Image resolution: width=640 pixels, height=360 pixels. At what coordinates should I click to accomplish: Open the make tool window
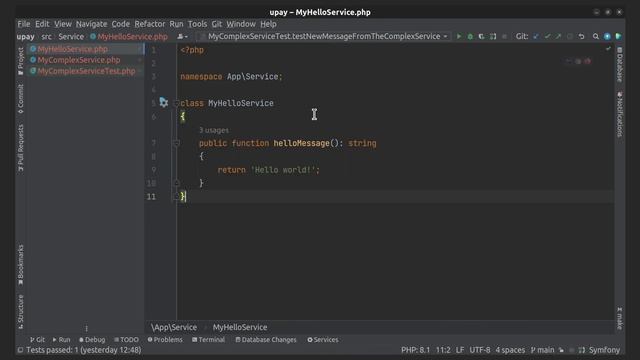[620, 318]
